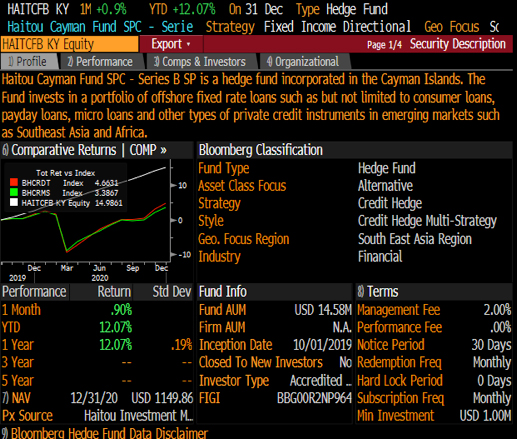Viewport: 517px width, 439px height.
Task: Open the Profile tab
Action: point(29,62)
